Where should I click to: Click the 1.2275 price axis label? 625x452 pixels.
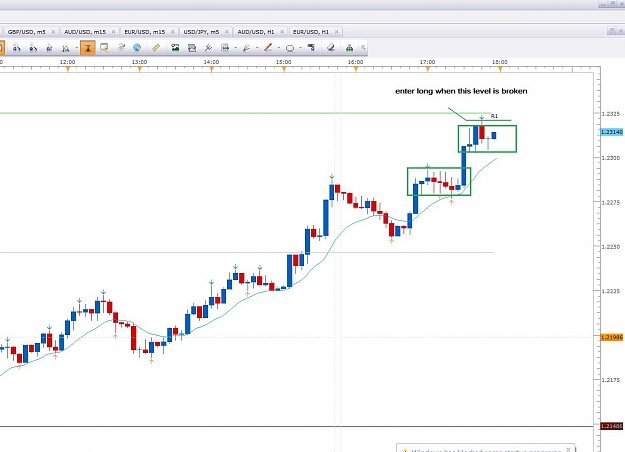coord(611,202)
